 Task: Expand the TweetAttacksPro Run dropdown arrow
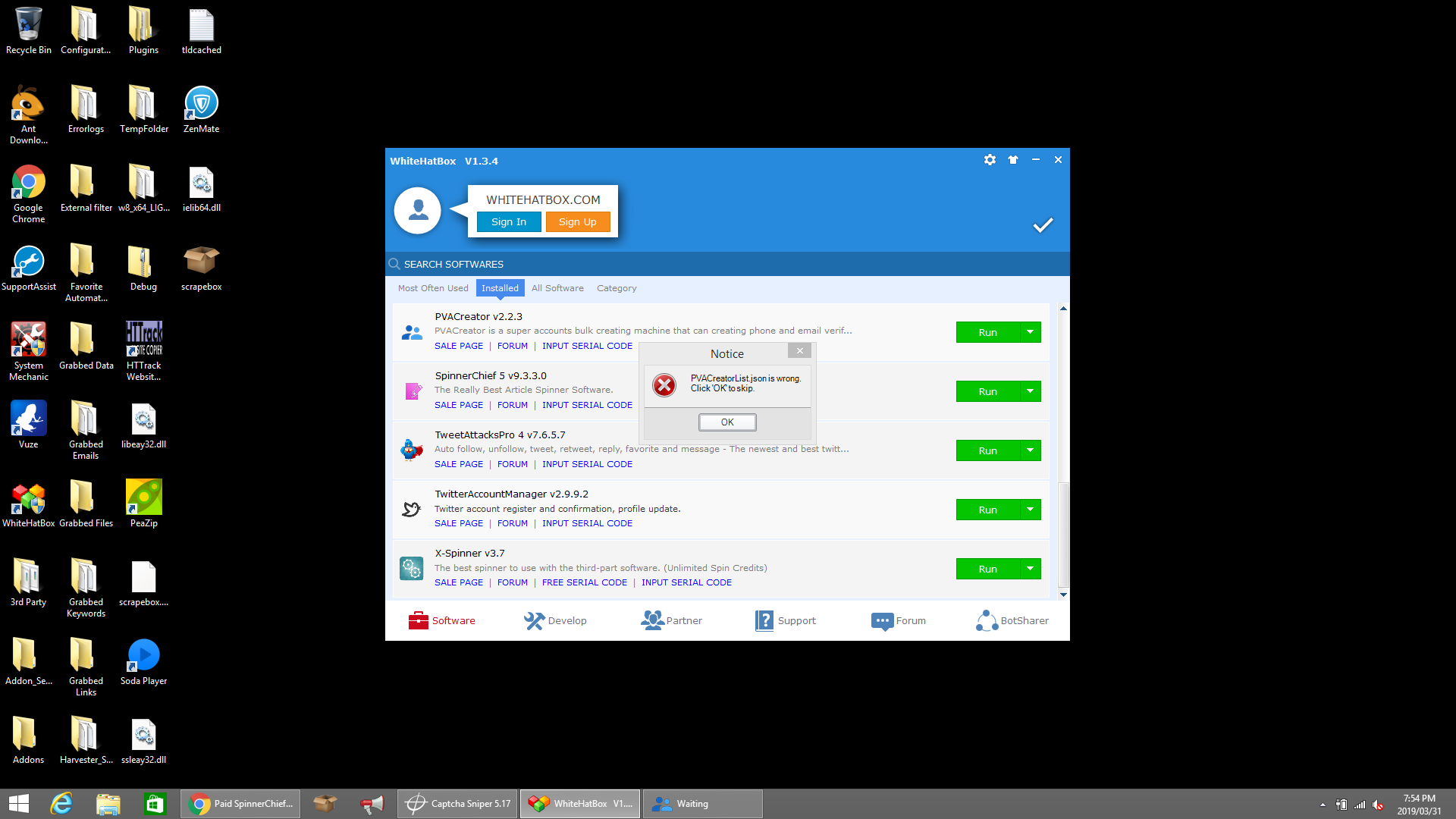pyautogui.click(x=1030, y=450)
